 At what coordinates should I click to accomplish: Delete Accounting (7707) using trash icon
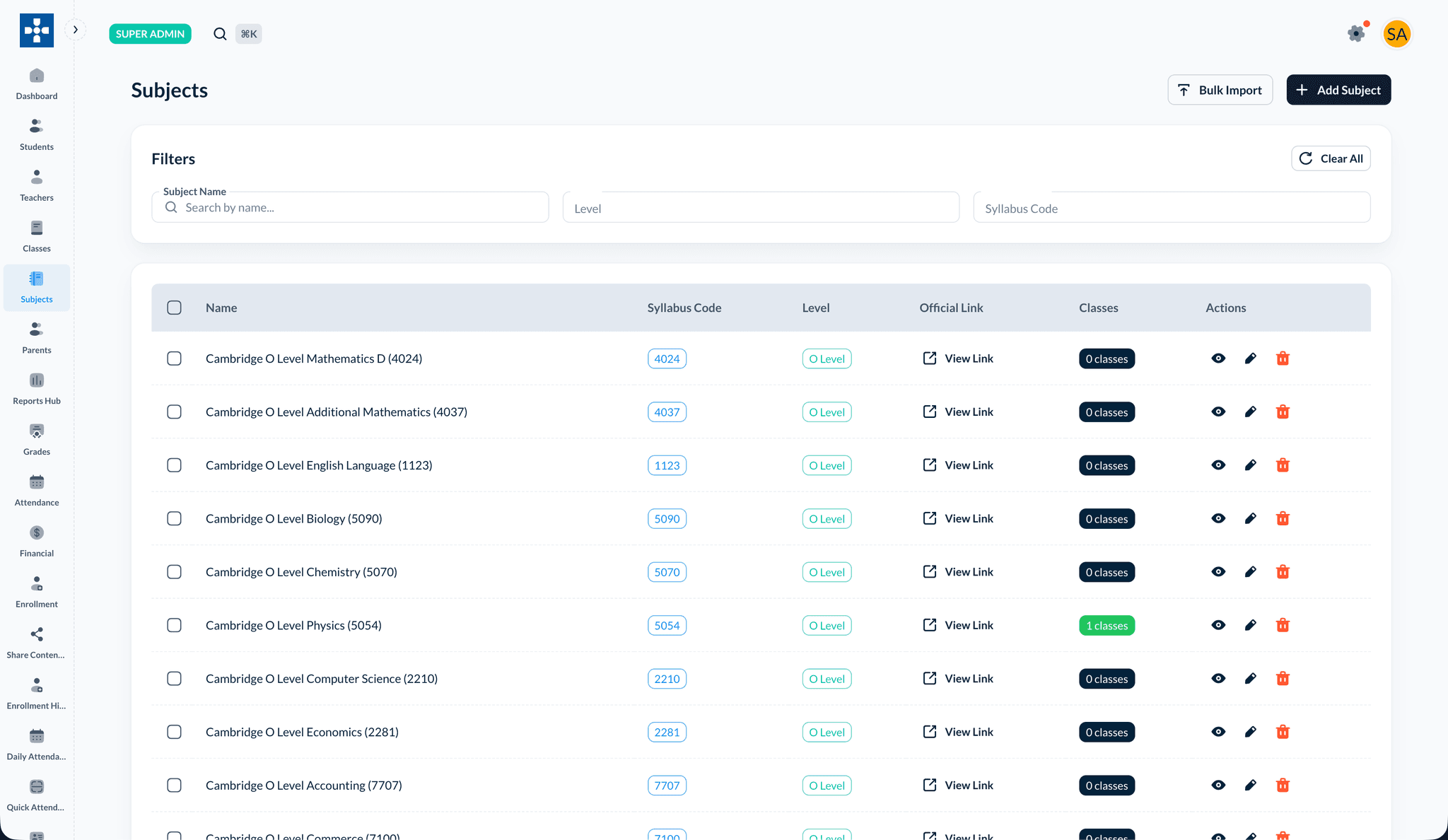(1283, 785)
